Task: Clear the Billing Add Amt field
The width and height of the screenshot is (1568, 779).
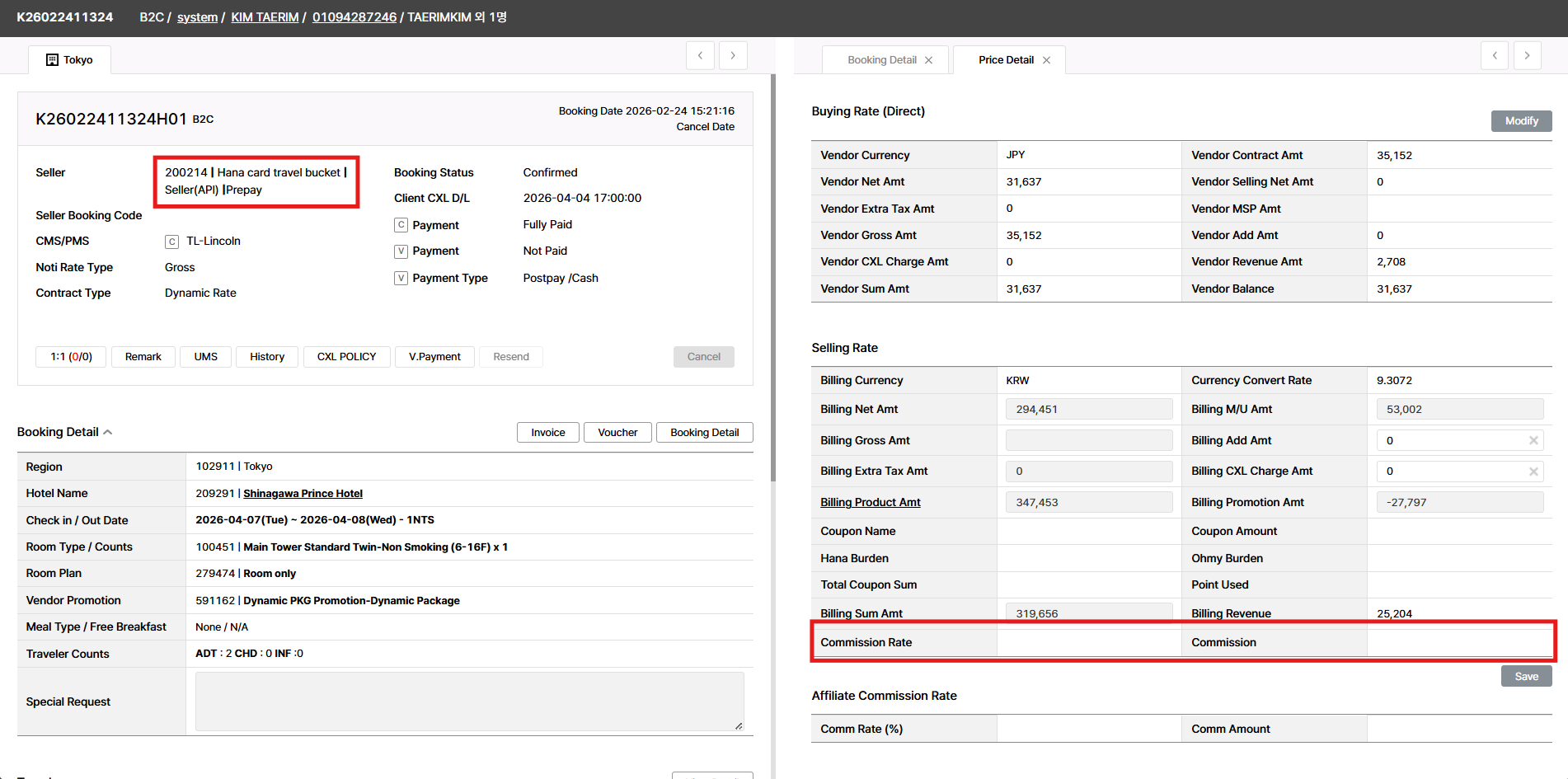Action: click(x=1533, y=440)
